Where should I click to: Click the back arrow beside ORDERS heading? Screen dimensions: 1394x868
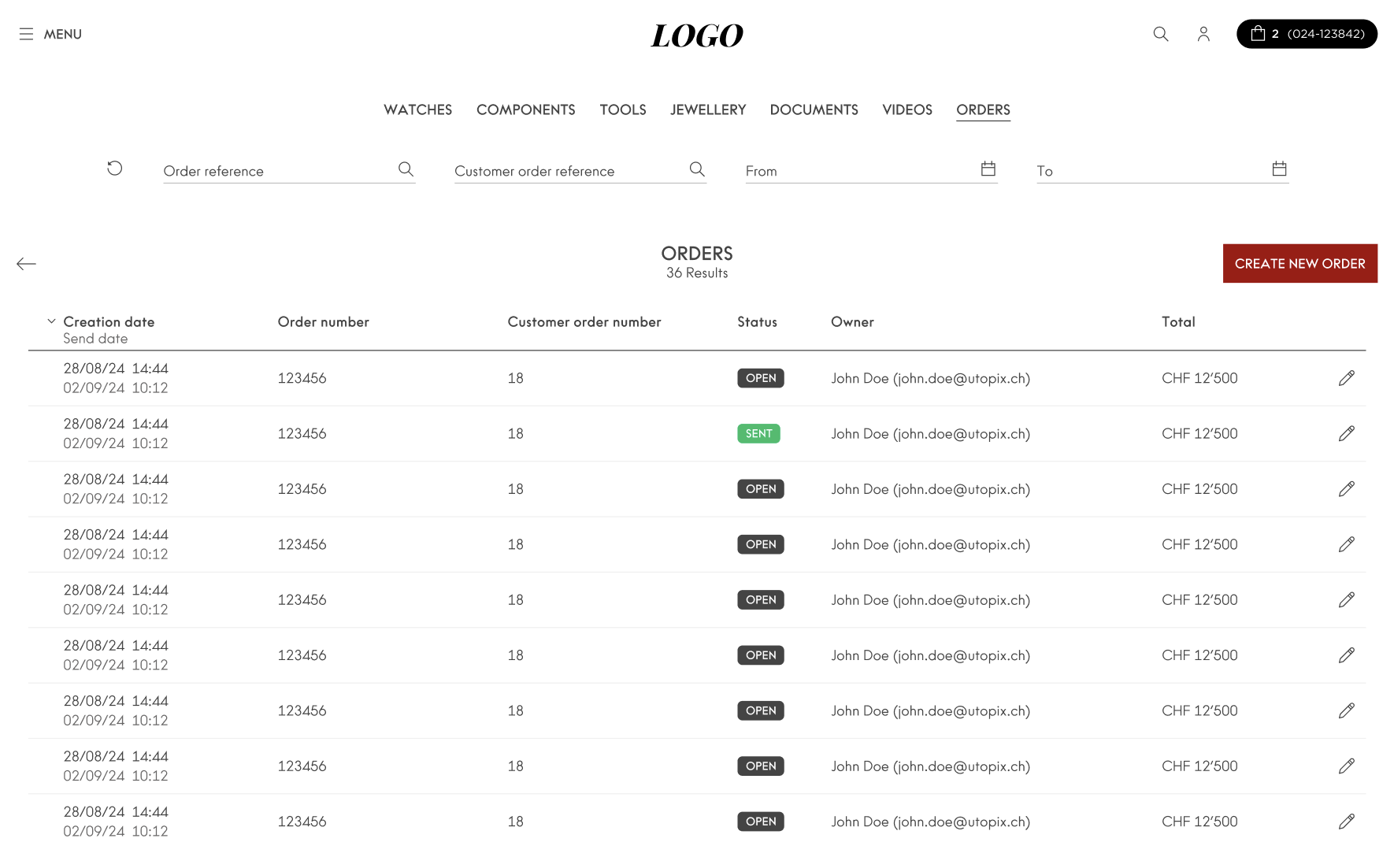click(26, 264)
